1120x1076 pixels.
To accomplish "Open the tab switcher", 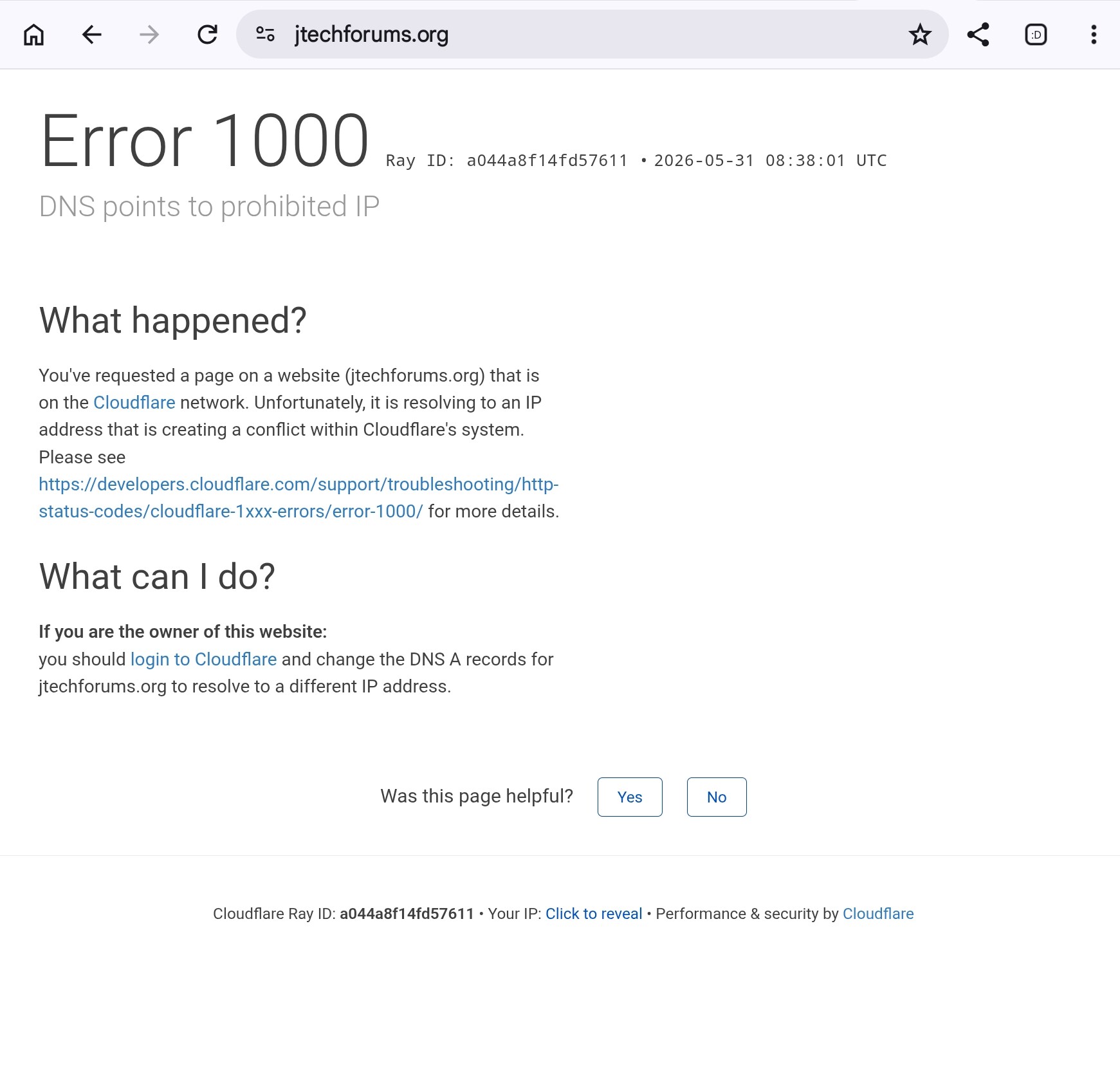I will click(1036, 35).
